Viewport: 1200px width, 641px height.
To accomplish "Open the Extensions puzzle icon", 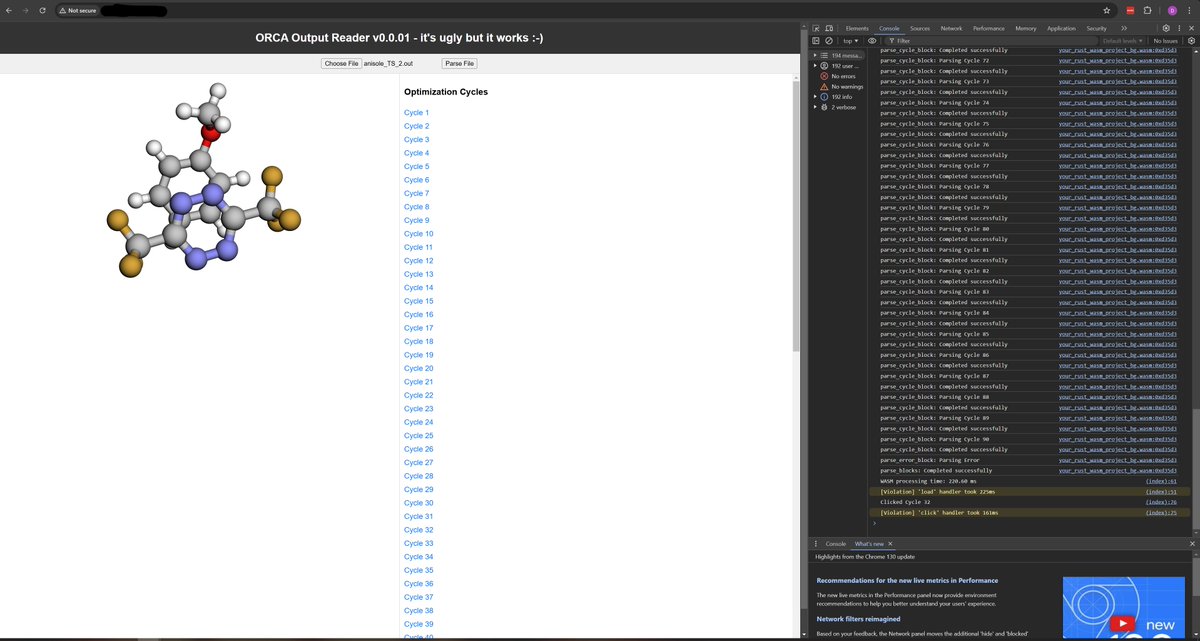I will click(x=1148, y=10).
